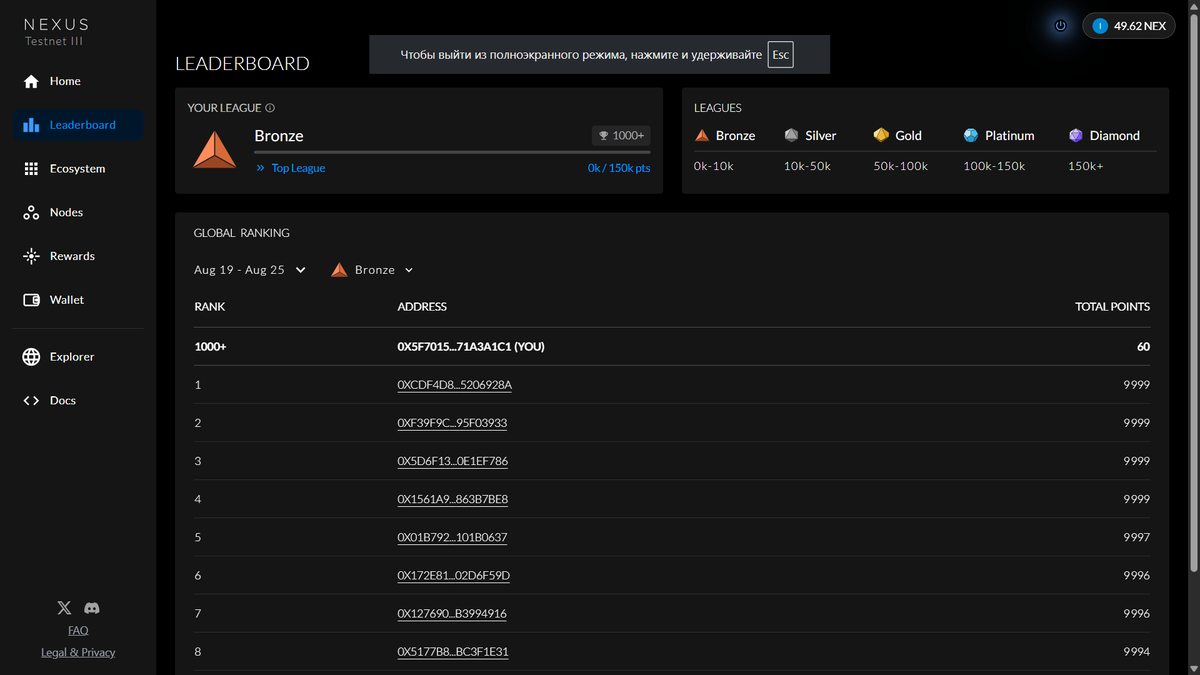Open address 0X127690...B3994916
The width and height of the screenshot is (1200, 675).
452,614
